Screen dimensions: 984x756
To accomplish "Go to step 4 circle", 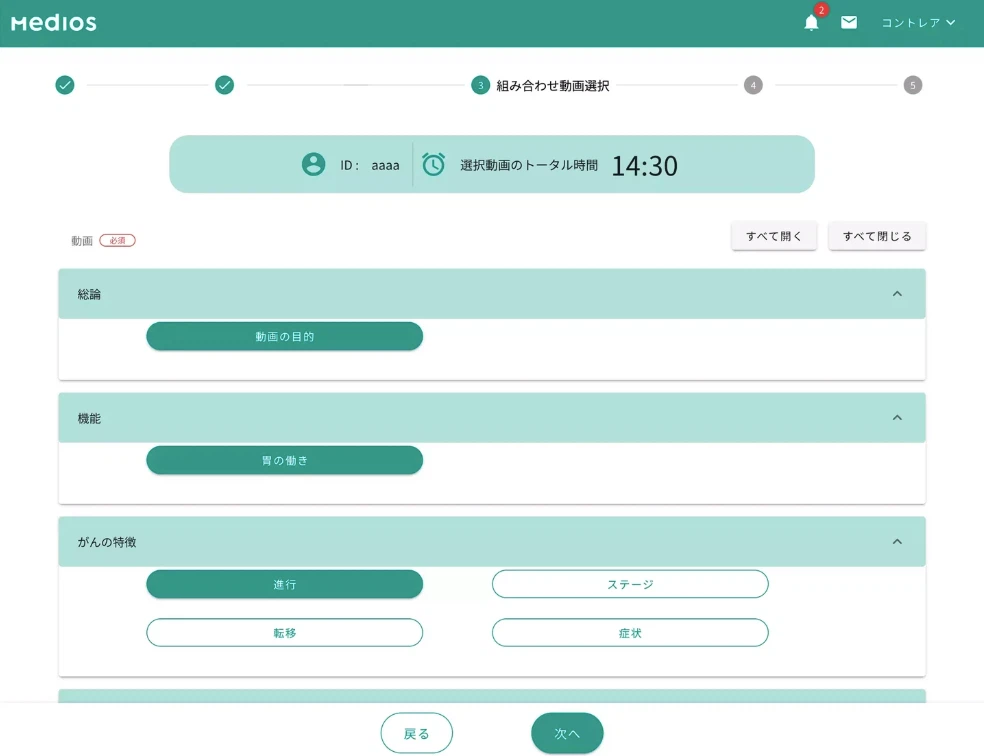I will coord(753,85).
